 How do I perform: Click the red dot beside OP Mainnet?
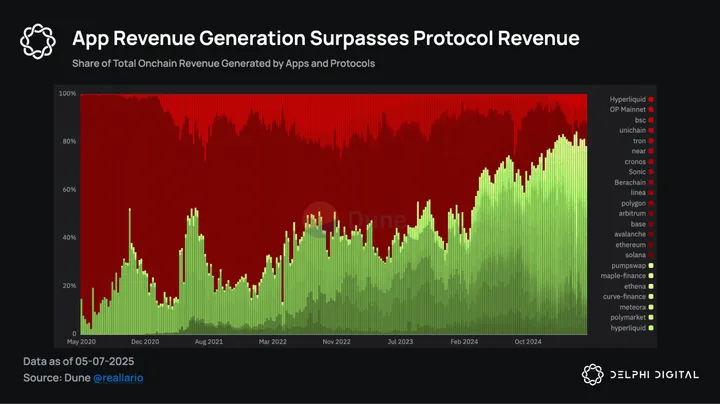point(653,110)
